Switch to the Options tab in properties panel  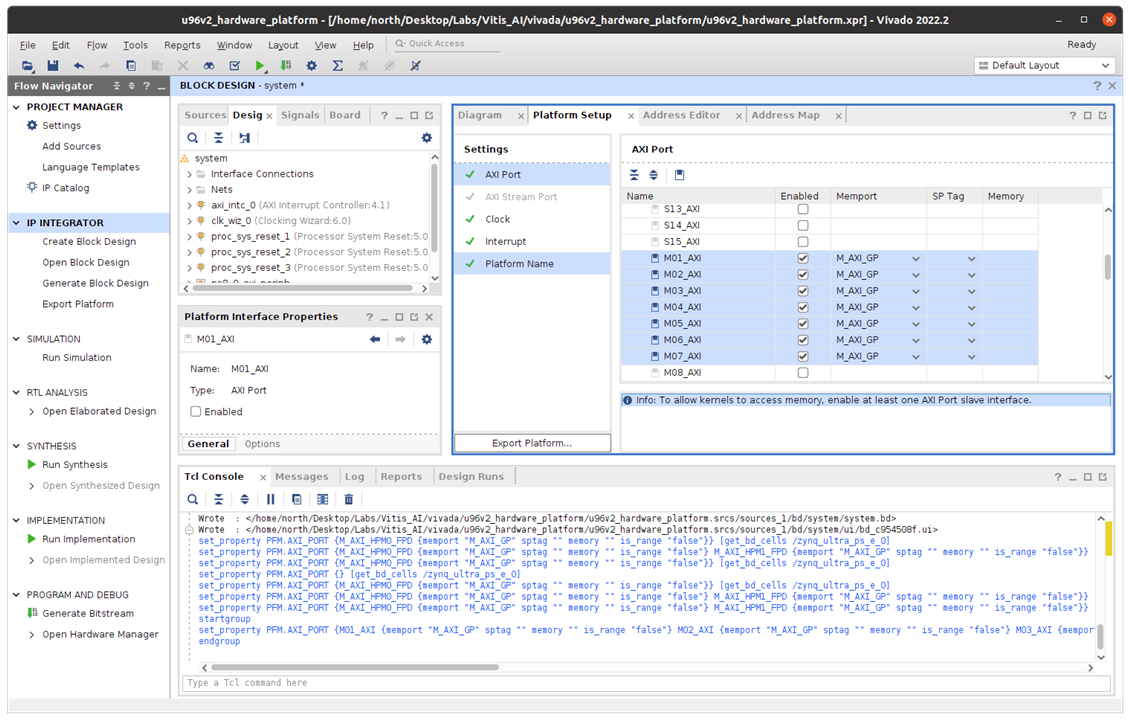(262, 444)
